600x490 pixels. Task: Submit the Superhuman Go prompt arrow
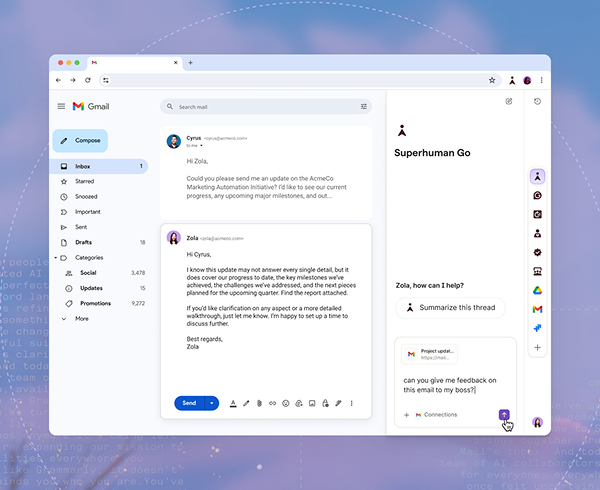(504, 414)
